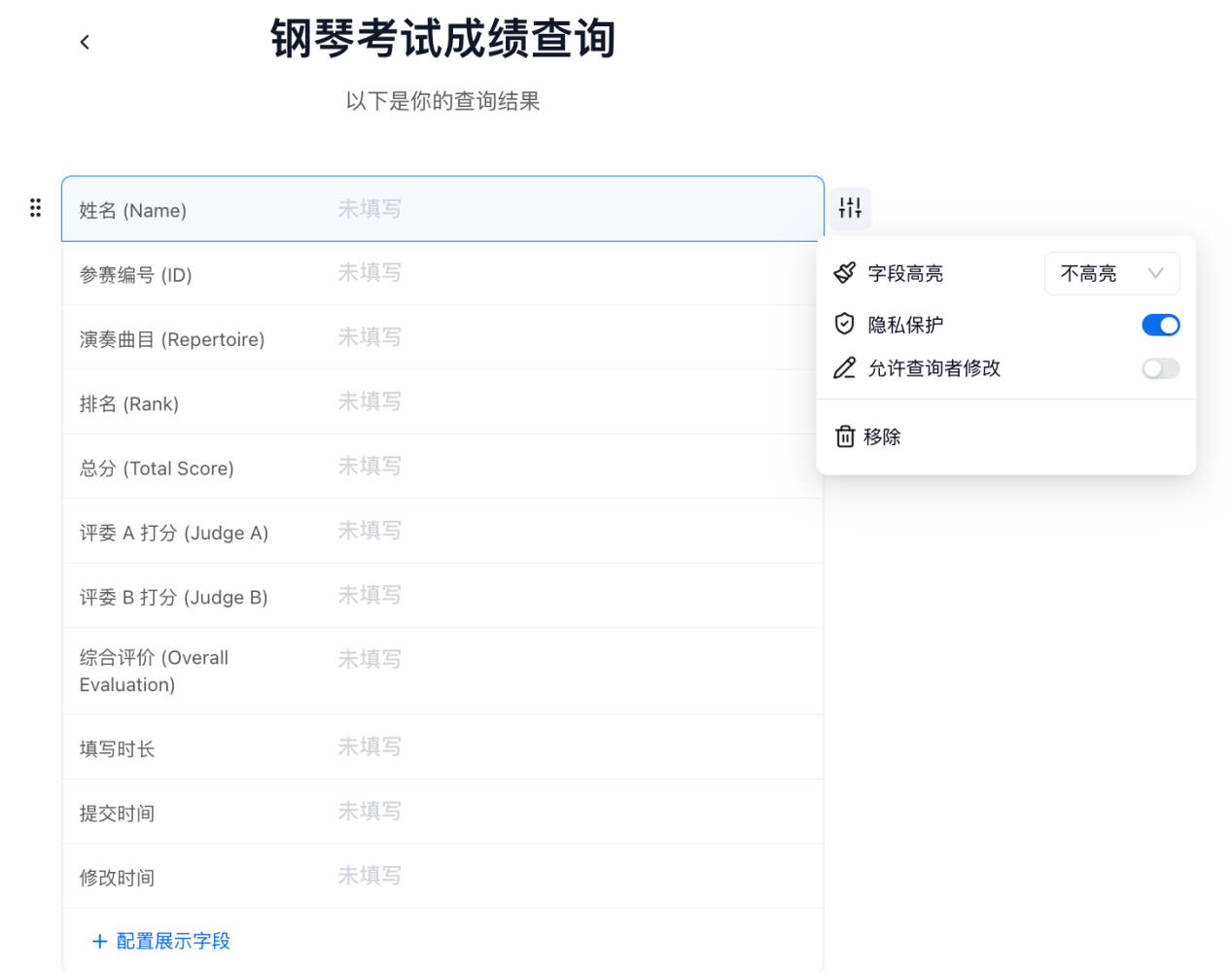Select the 综合评价 (Overall Evaluation) row
Screen dimensions: 1232x972
442,671
